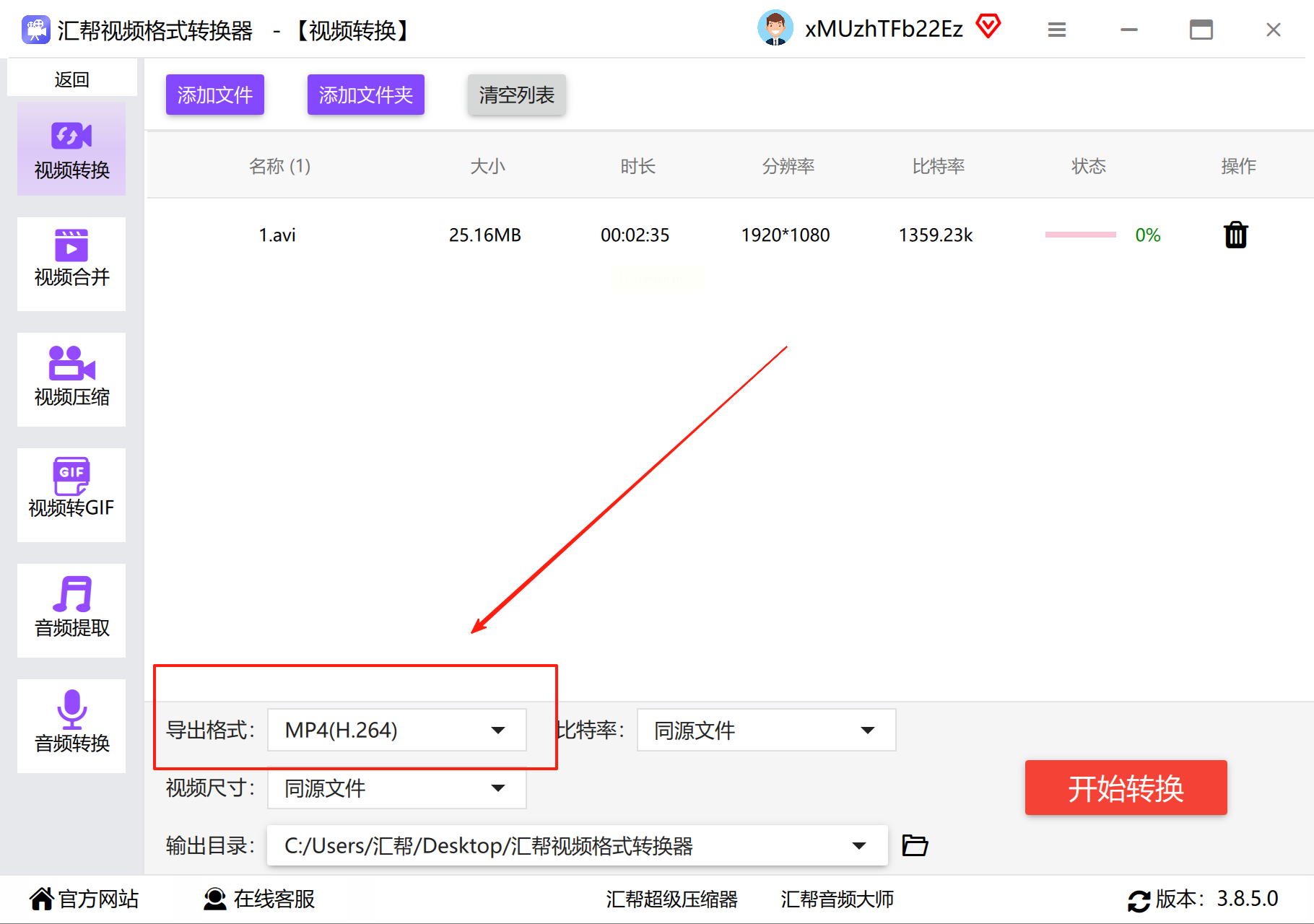This screenshot has width=1314, height=924.
Task: Open the 视频转GIF tool
Action: point(71,494)
